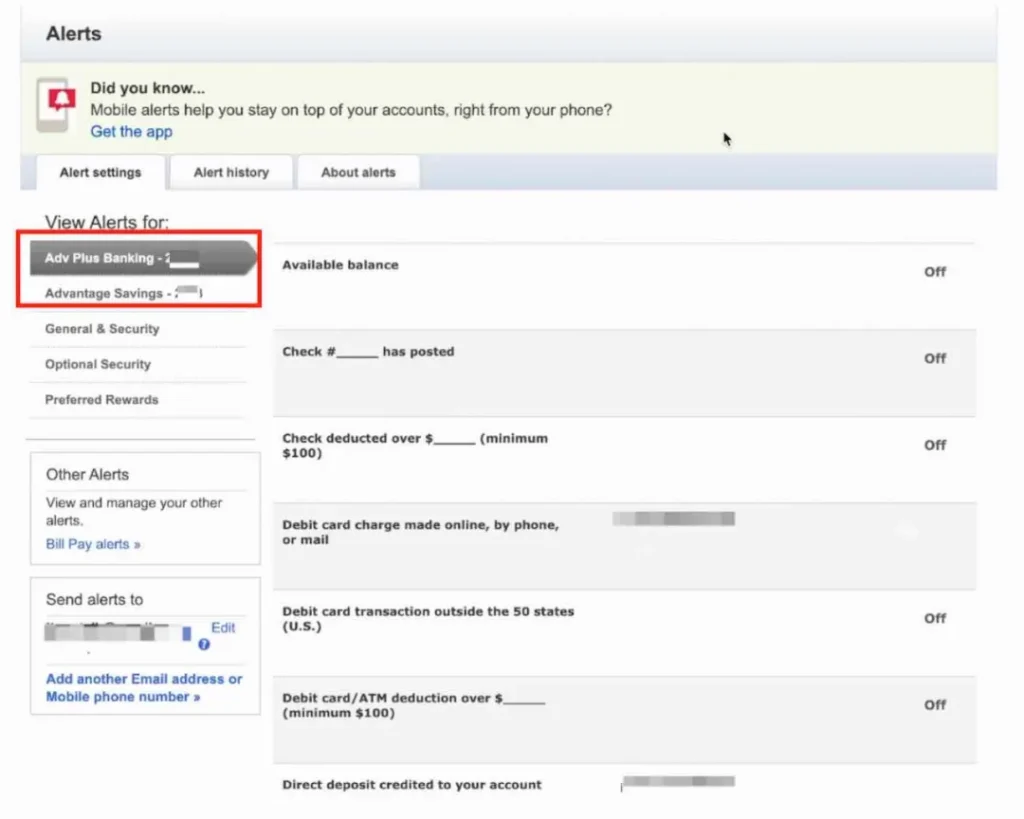1024x819 pixels.
Task: Expand Debit card transaction outside 50 states row
Action: coord(428,618)
